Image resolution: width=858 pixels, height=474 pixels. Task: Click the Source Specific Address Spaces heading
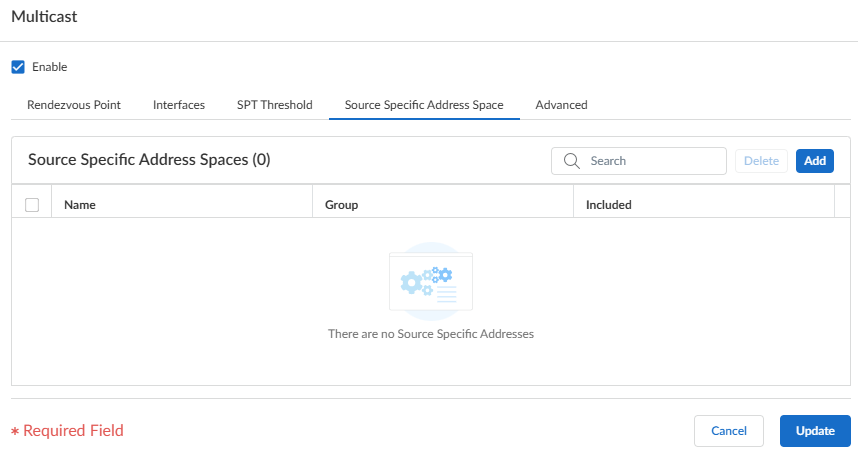pyautogui.click(x=149, y=159)
